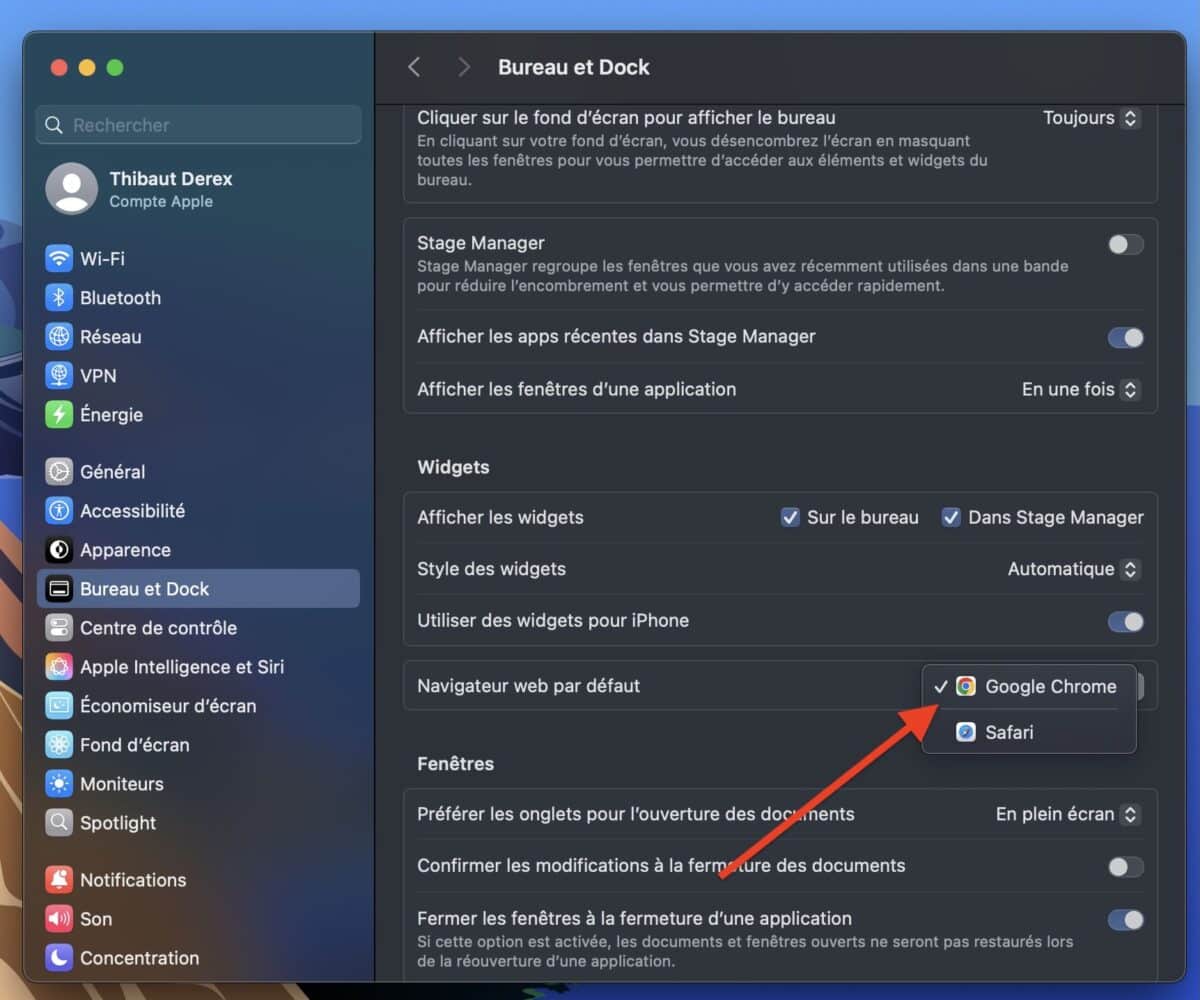Choose Google Chrome as default browser

1029,686
